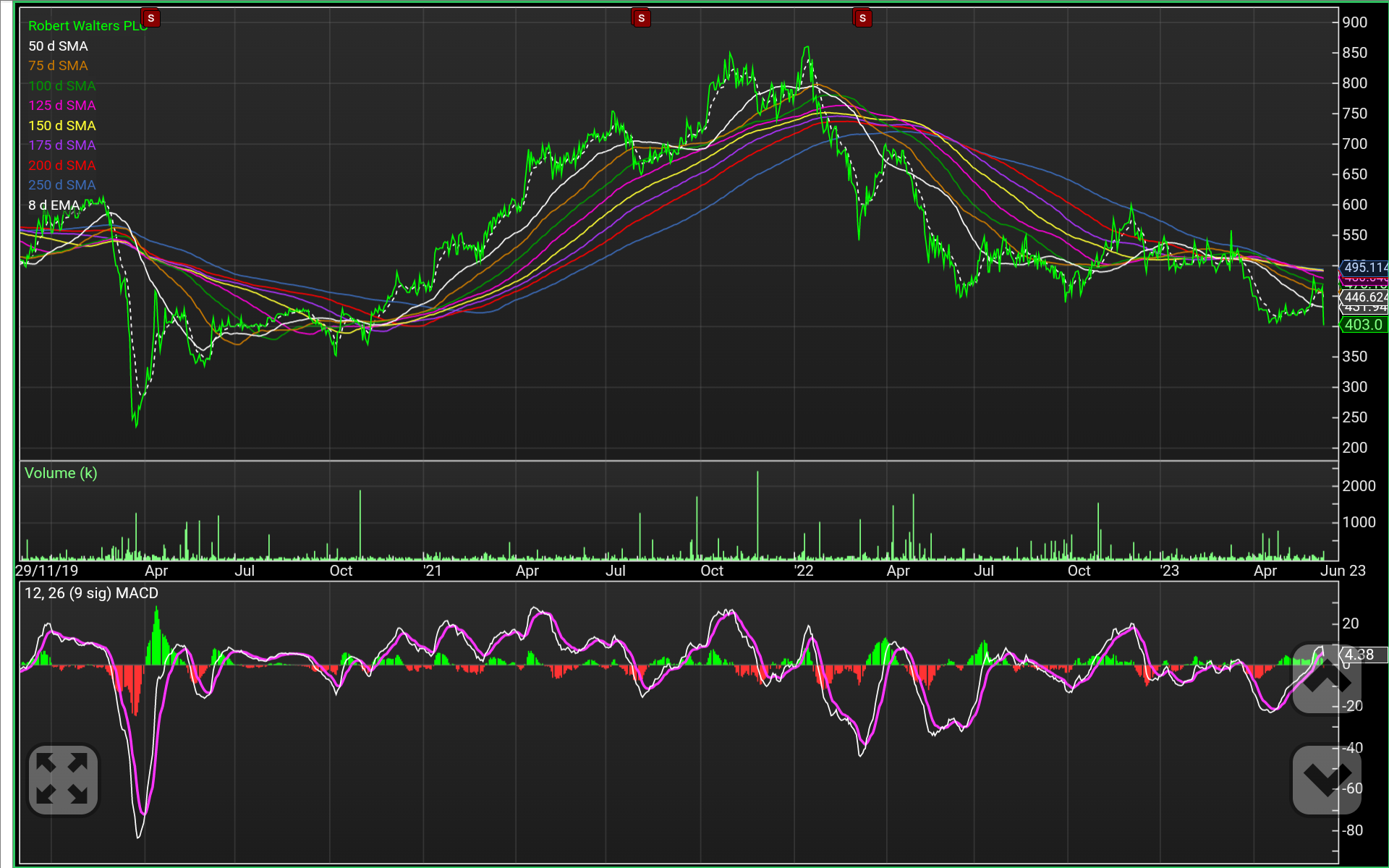Click the '23 year label on time axis
This screenshot has width=1389, height=868.
pyautogui.click(x=1169, y=571)
